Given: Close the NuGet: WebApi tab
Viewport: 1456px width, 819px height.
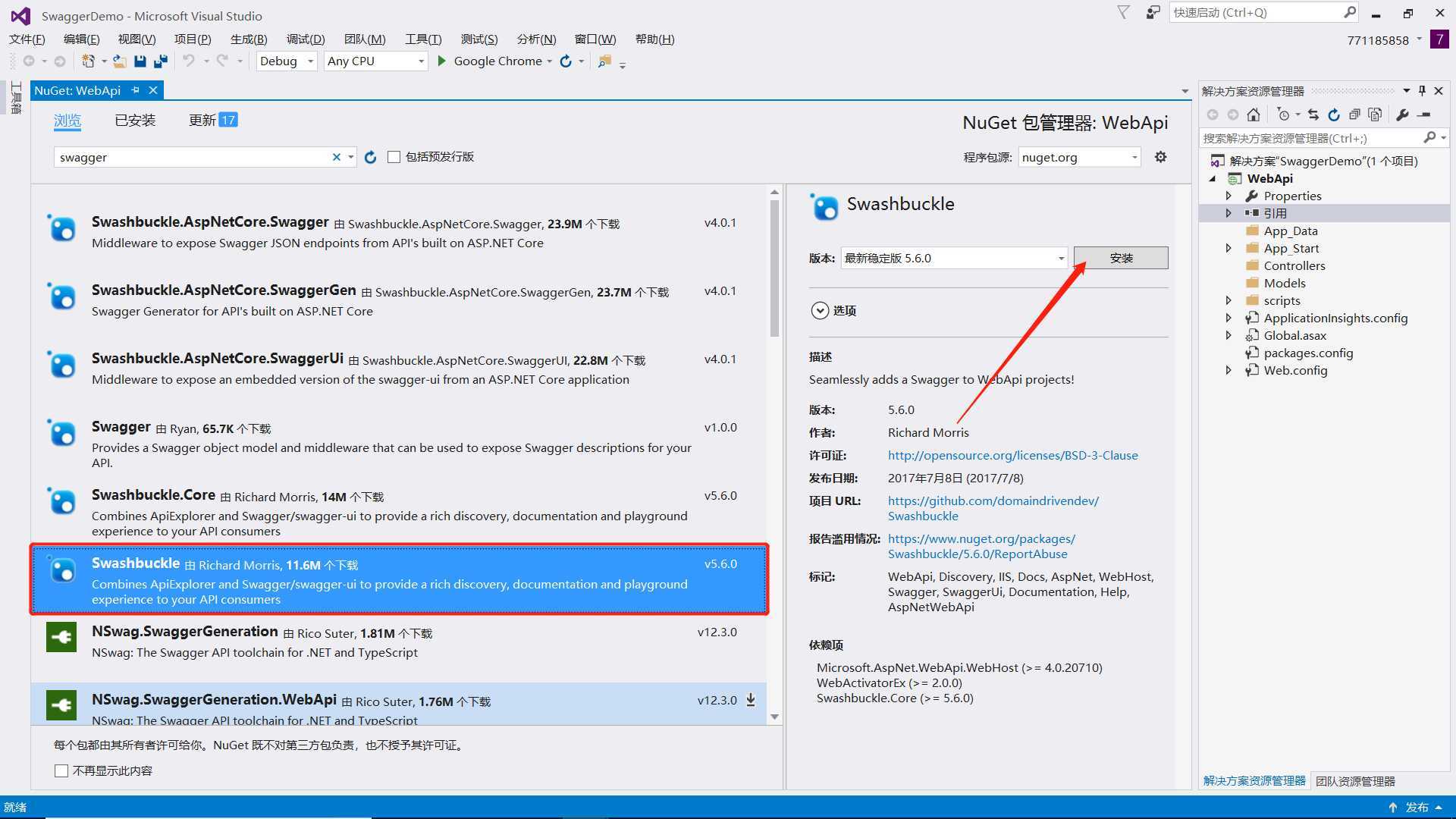Looking at the screenshot, I should tap(153, 90).
